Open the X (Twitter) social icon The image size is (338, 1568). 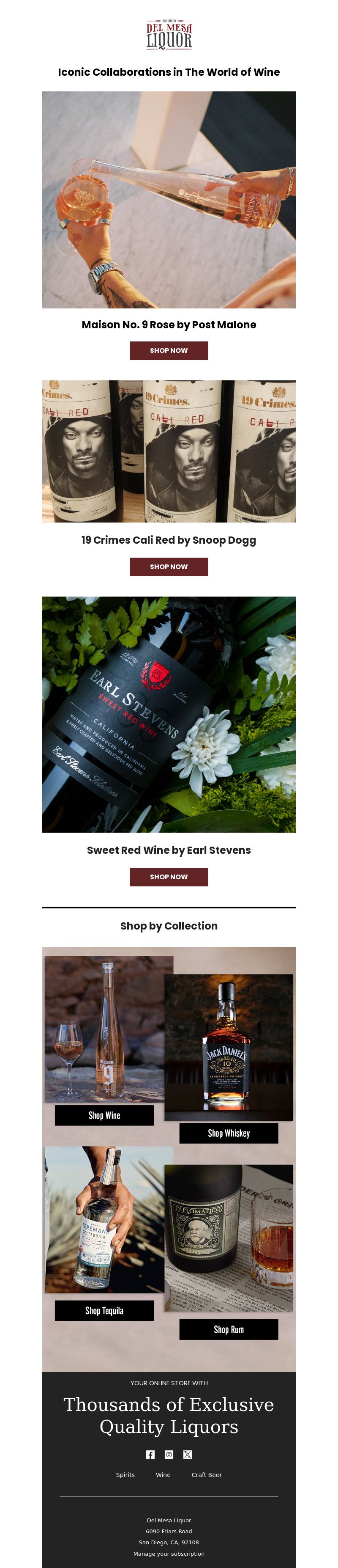(x=187, y=1454)
